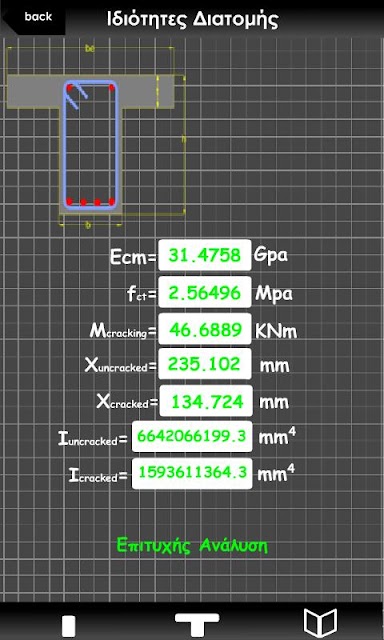
Task: Click the blue stirrup hook in diagram
Action: [78, 97]
